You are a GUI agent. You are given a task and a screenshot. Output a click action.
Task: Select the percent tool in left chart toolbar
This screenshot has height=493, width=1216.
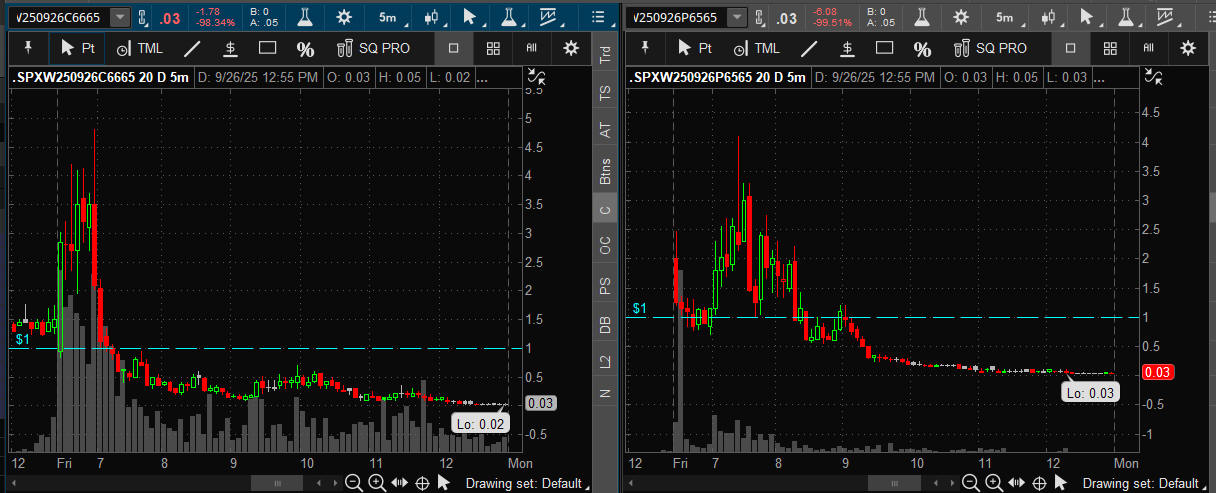[305, 48]
